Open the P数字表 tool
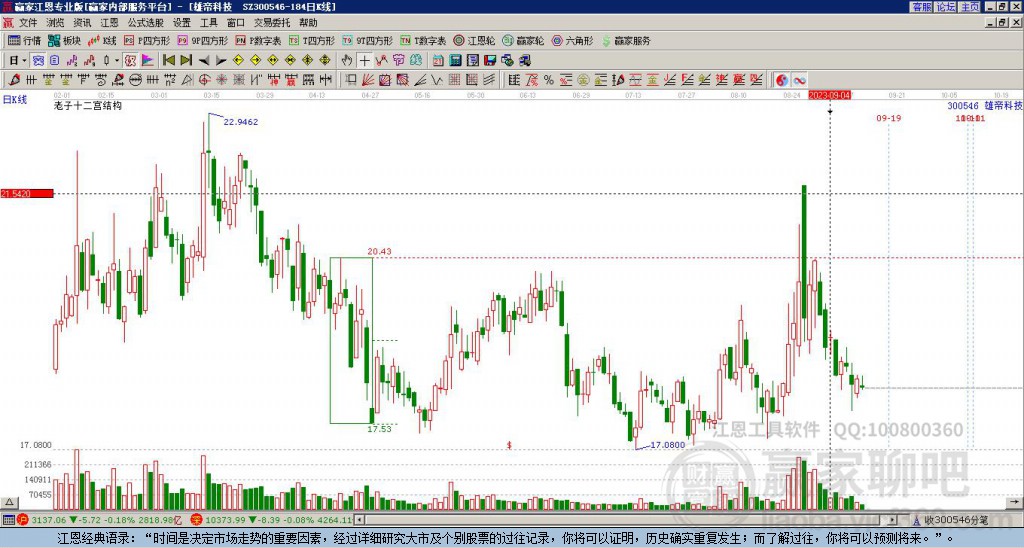 [x=259, y=41]
